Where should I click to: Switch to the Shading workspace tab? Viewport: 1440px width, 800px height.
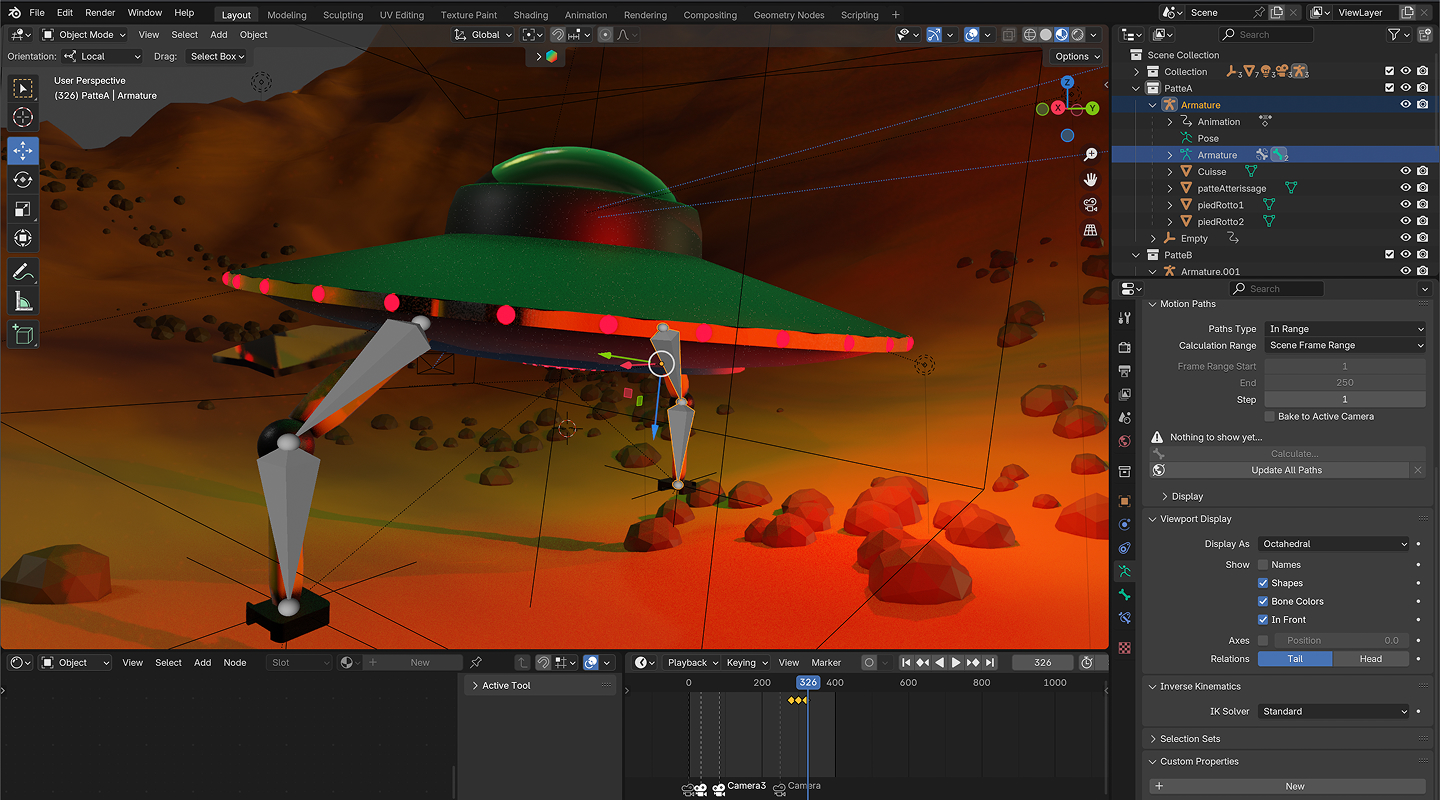tap(531, 15)
